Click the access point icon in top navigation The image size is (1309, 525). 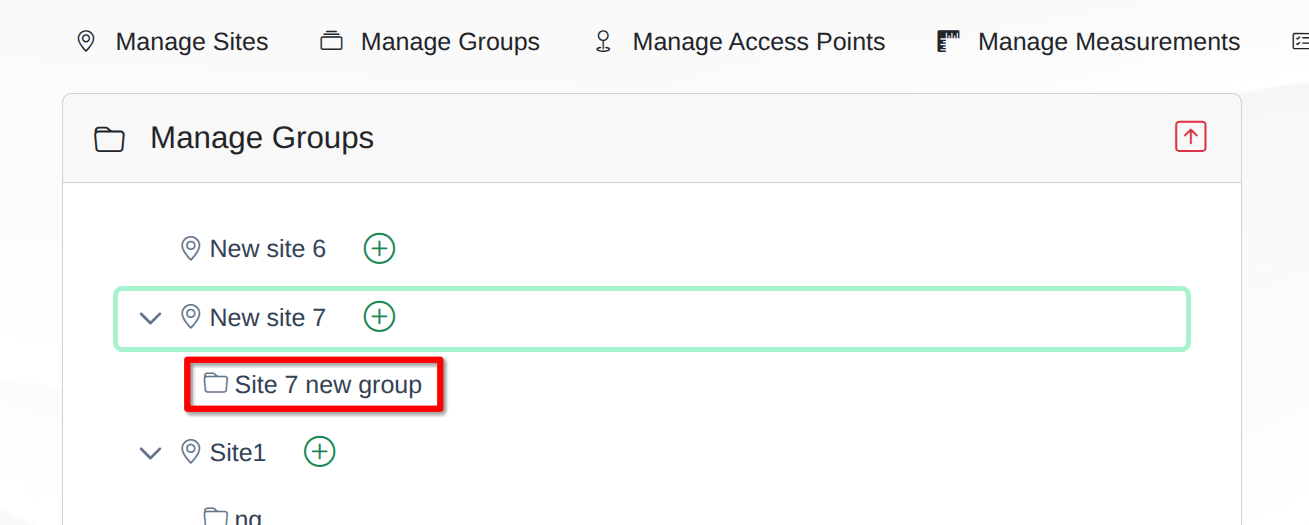[x=602, y=41]
